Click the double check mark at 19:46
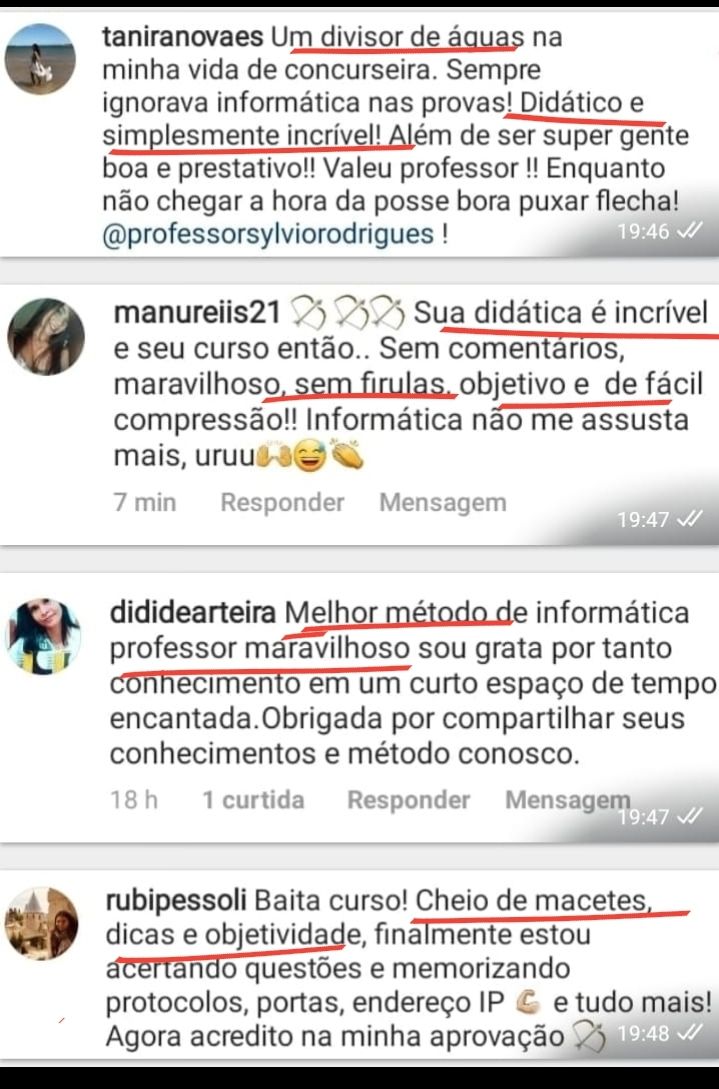Viewport: 719px width, 1089px height. [689, 231]
